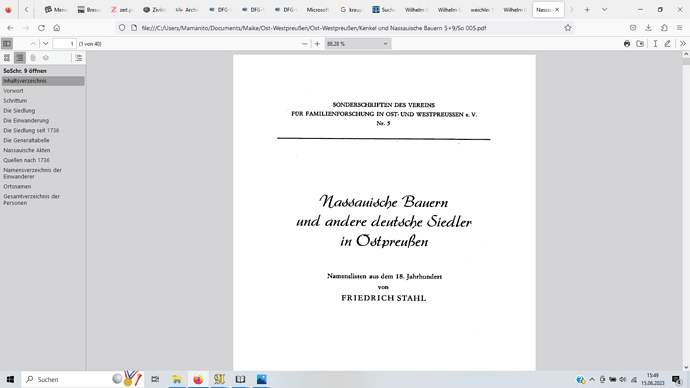Open the 88.28 % zoom dropdown
The image size is (690, 388).
coord(357,44)
